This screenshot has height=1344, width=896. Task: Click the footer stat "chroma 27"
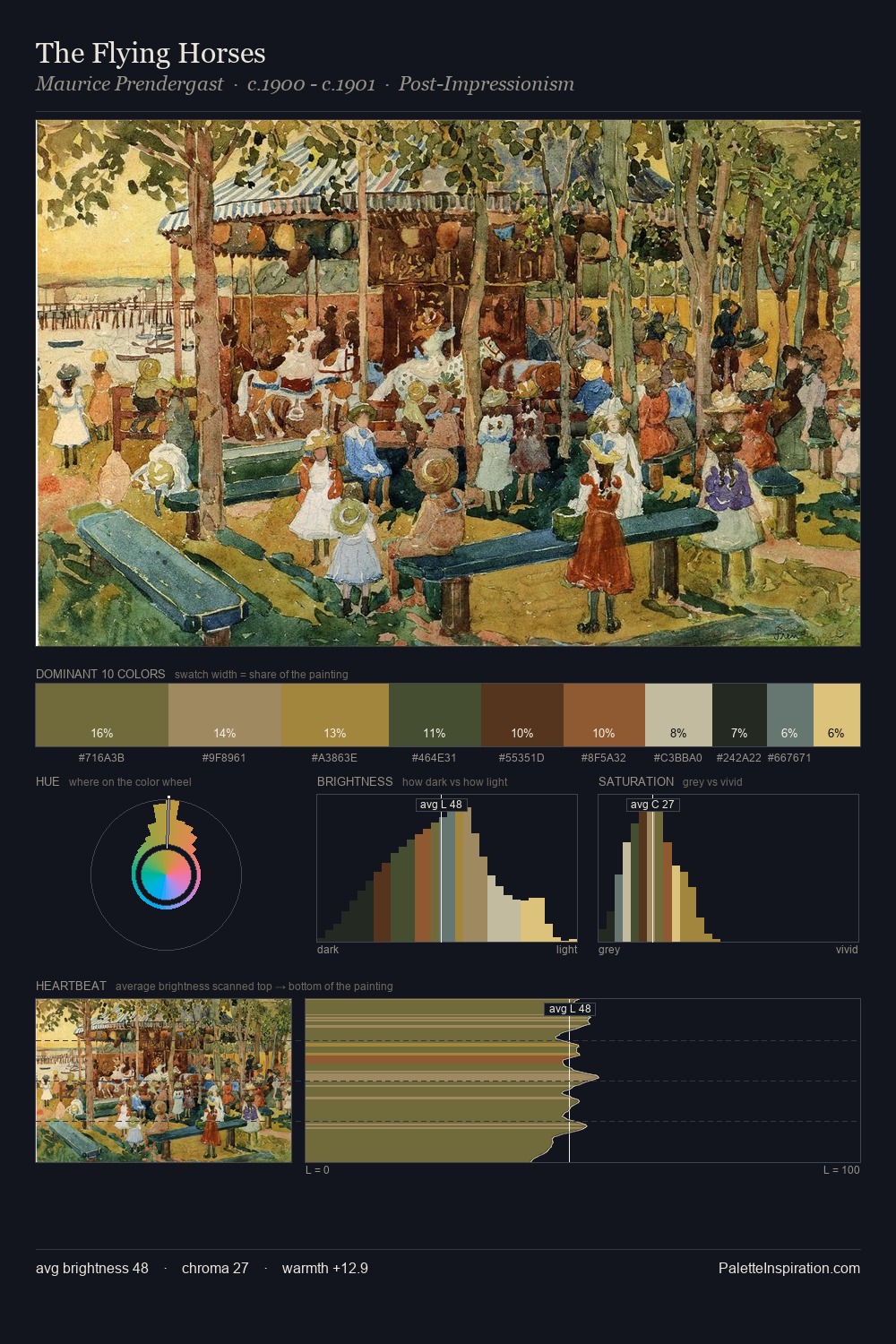click(x=215, y=1268)
